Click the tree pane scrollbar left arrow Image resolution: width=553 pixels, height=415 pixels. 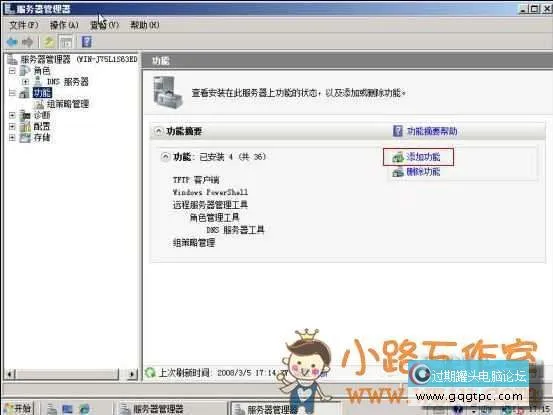(x=10, y=374)
